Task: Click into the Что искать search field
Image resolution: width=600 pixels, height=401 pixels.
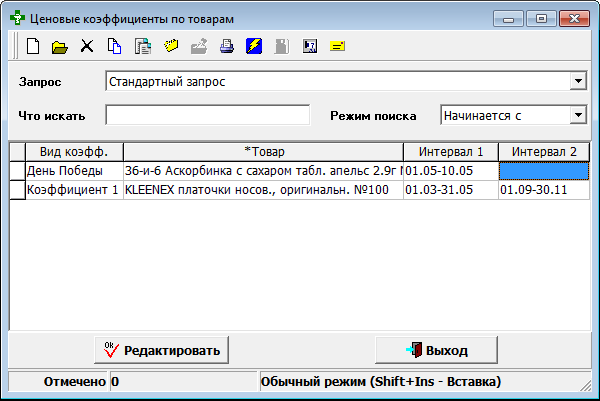Action: click(207, 115)
